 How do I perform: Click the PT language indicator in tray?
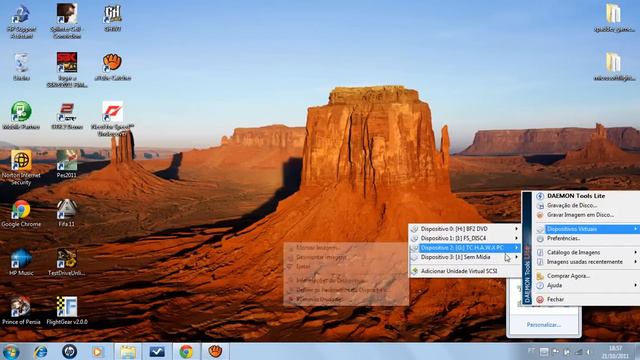point(531,351)
